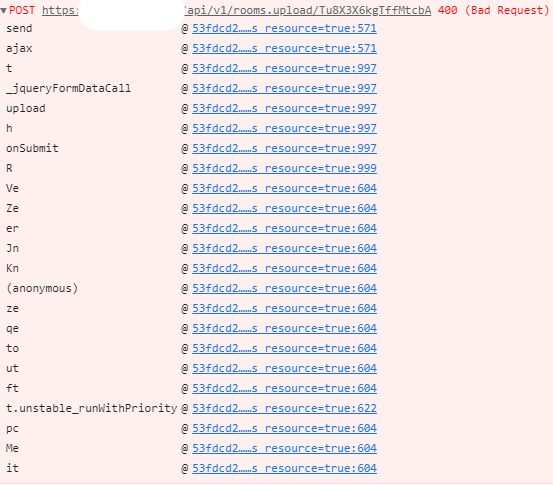Open source link for the pc frame
This screenshot has height=490, width=553.
pos(284,428)
